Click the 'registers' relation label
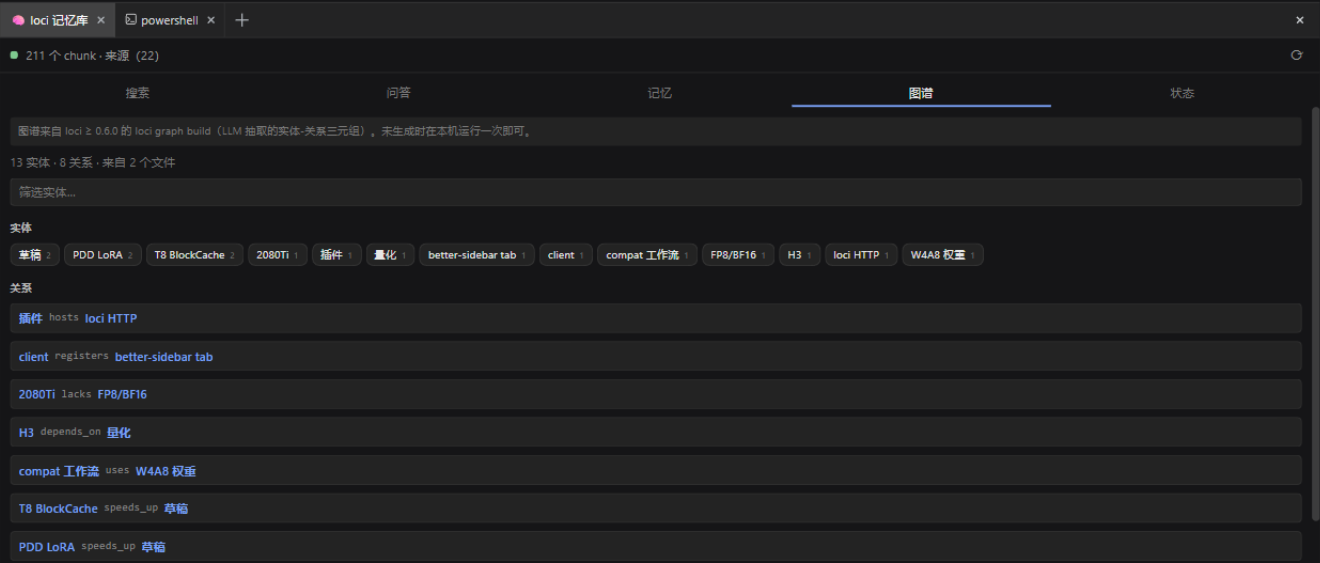The height and width of the screenshot is (563, 1320). [81, 356]
